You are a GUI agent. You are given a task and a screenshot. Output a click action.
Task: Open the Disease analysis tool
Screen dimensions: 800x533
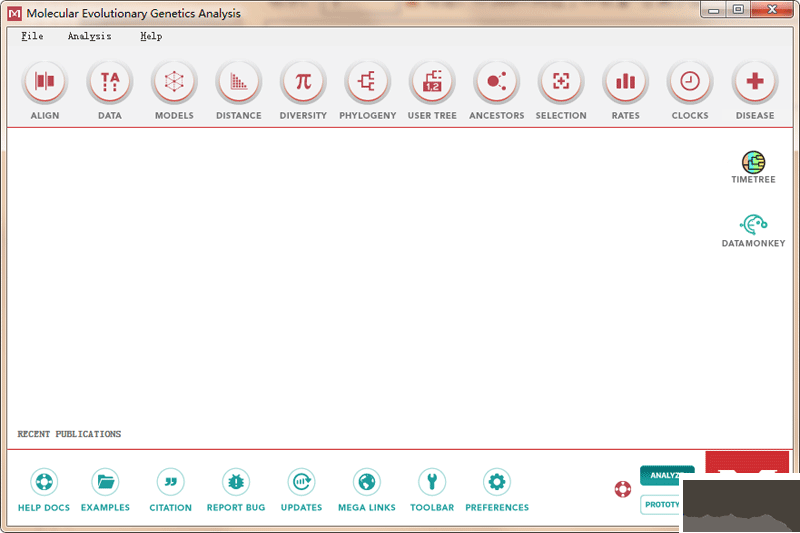click(x=754, y=82)
